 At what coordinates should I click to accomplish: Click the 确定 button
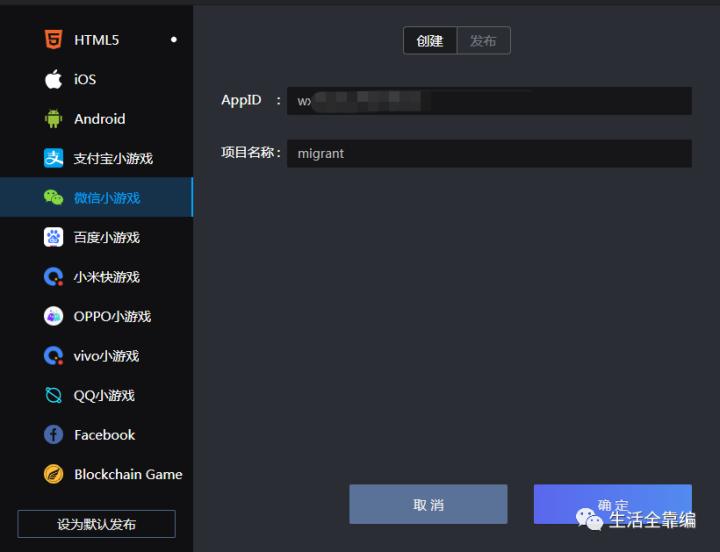[613, 504]
